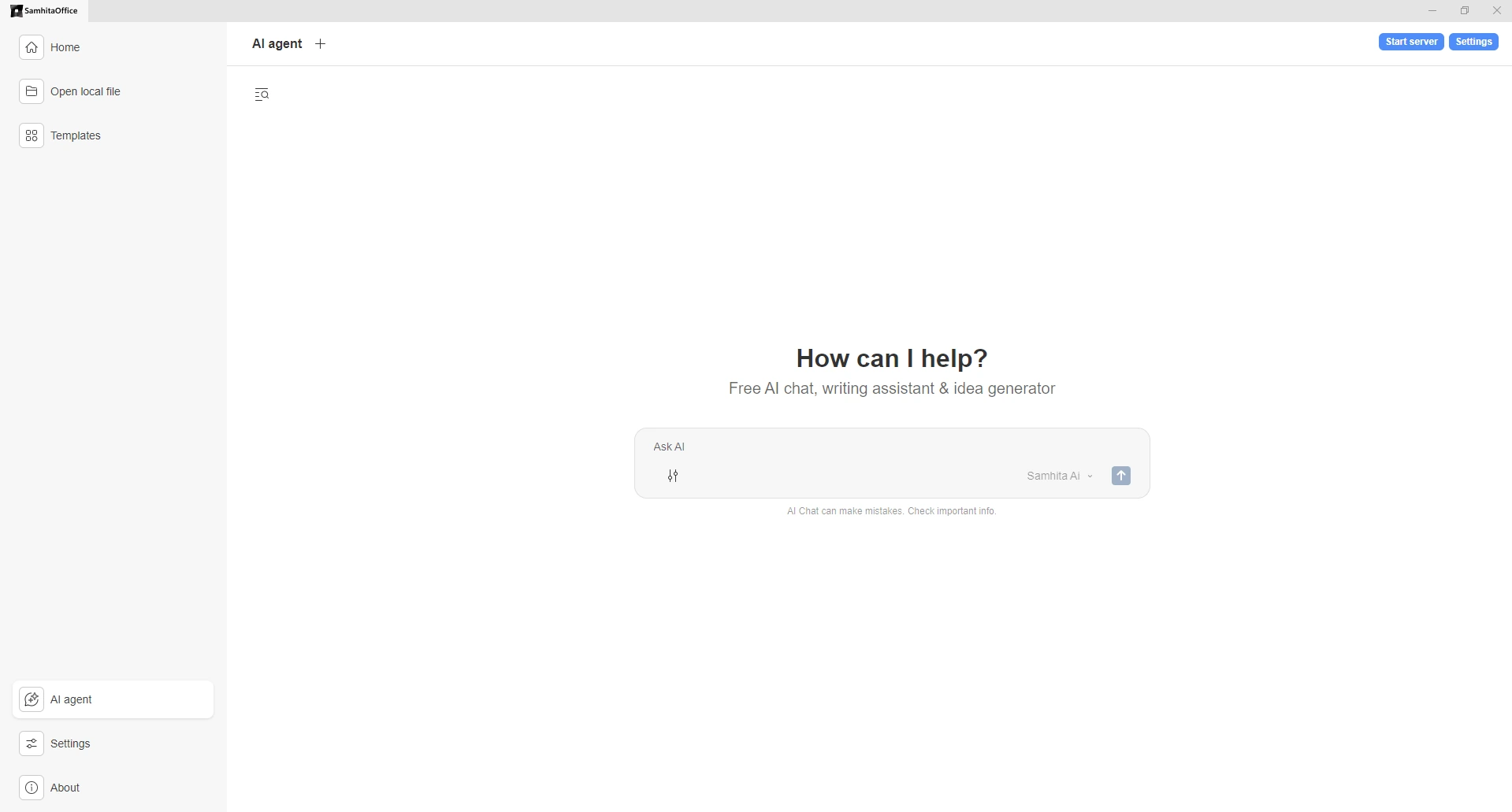Open chat options tuning icon

[673, 476]
